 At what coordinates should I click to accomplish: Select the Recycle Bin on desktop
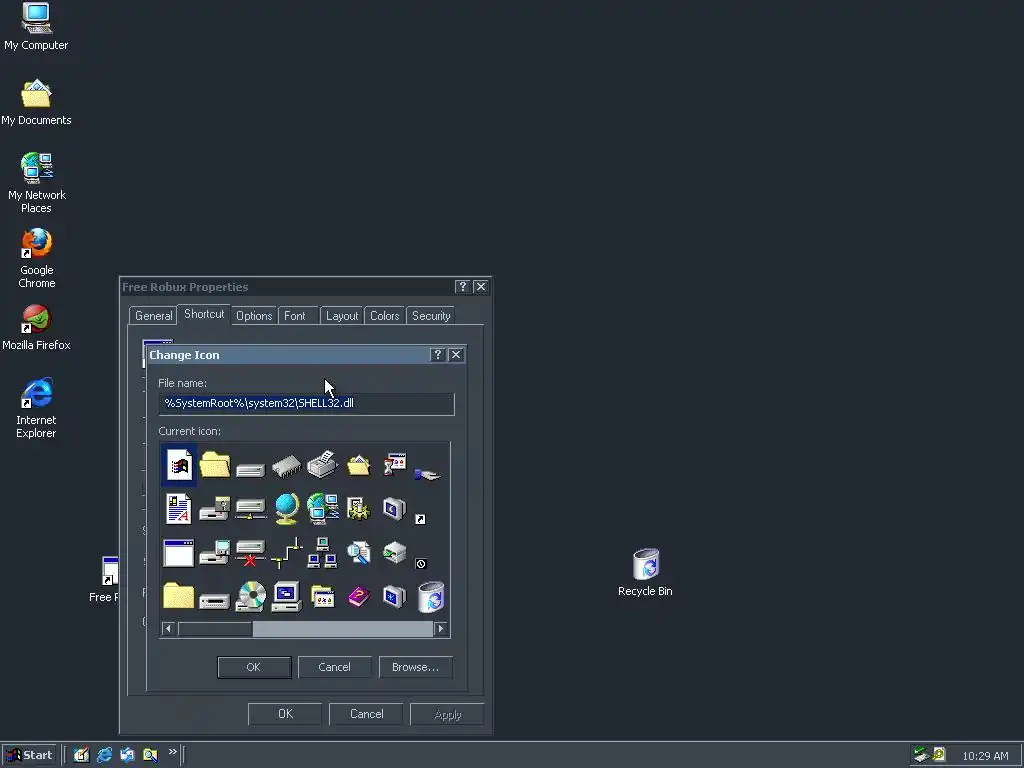pos(645,572)
